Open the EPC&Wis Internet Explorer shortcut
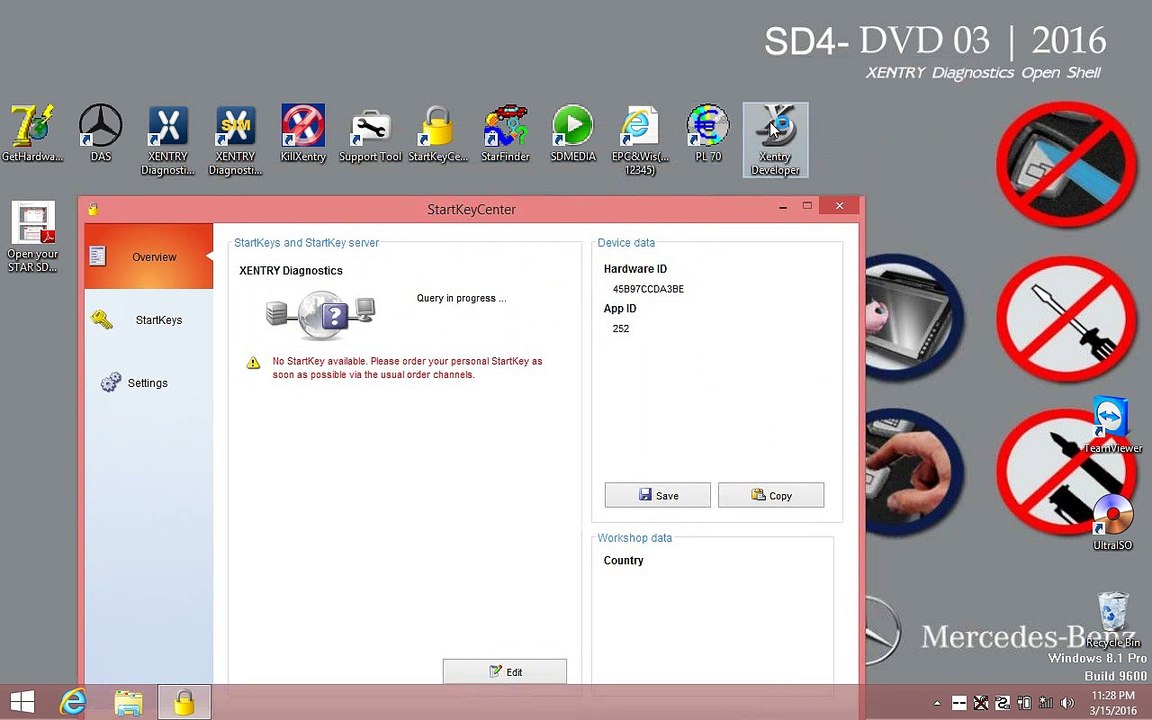The image size is (1152, 720). pyautogui.click(x=640, y=140)
